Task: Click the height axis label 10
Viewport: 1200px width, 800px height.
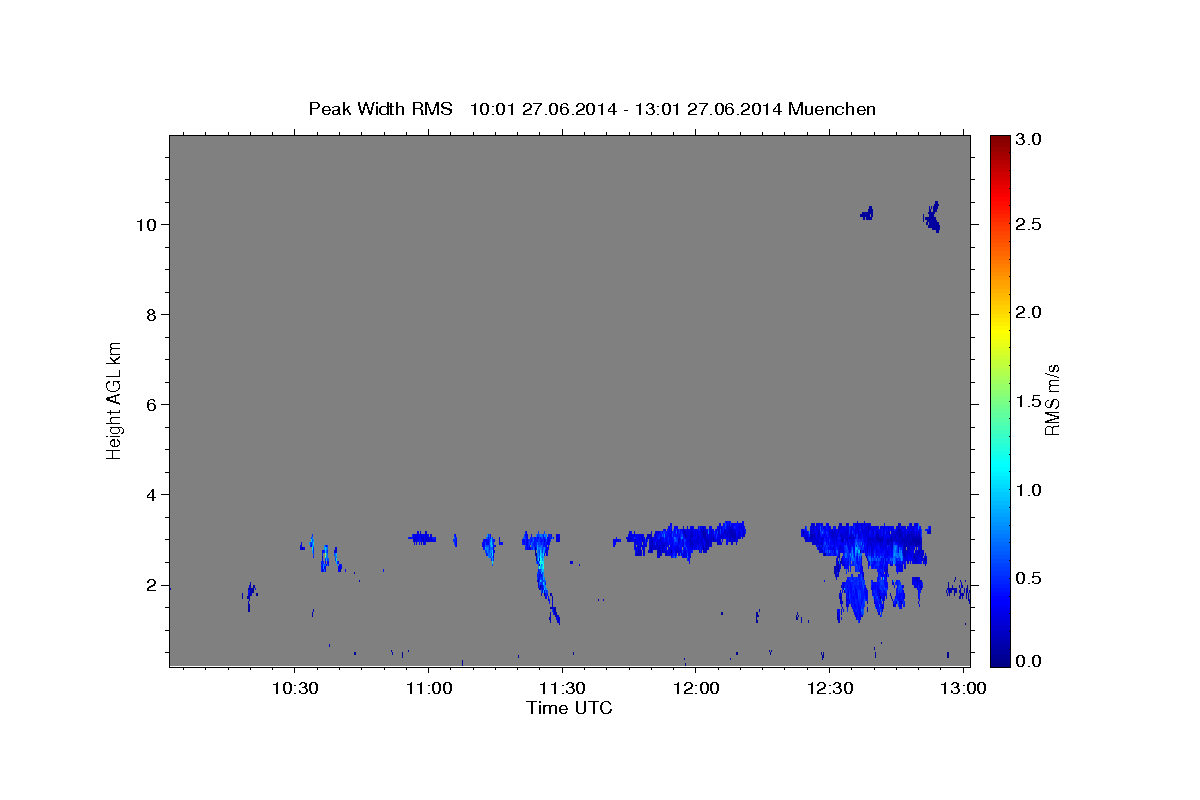Action: 148,225
